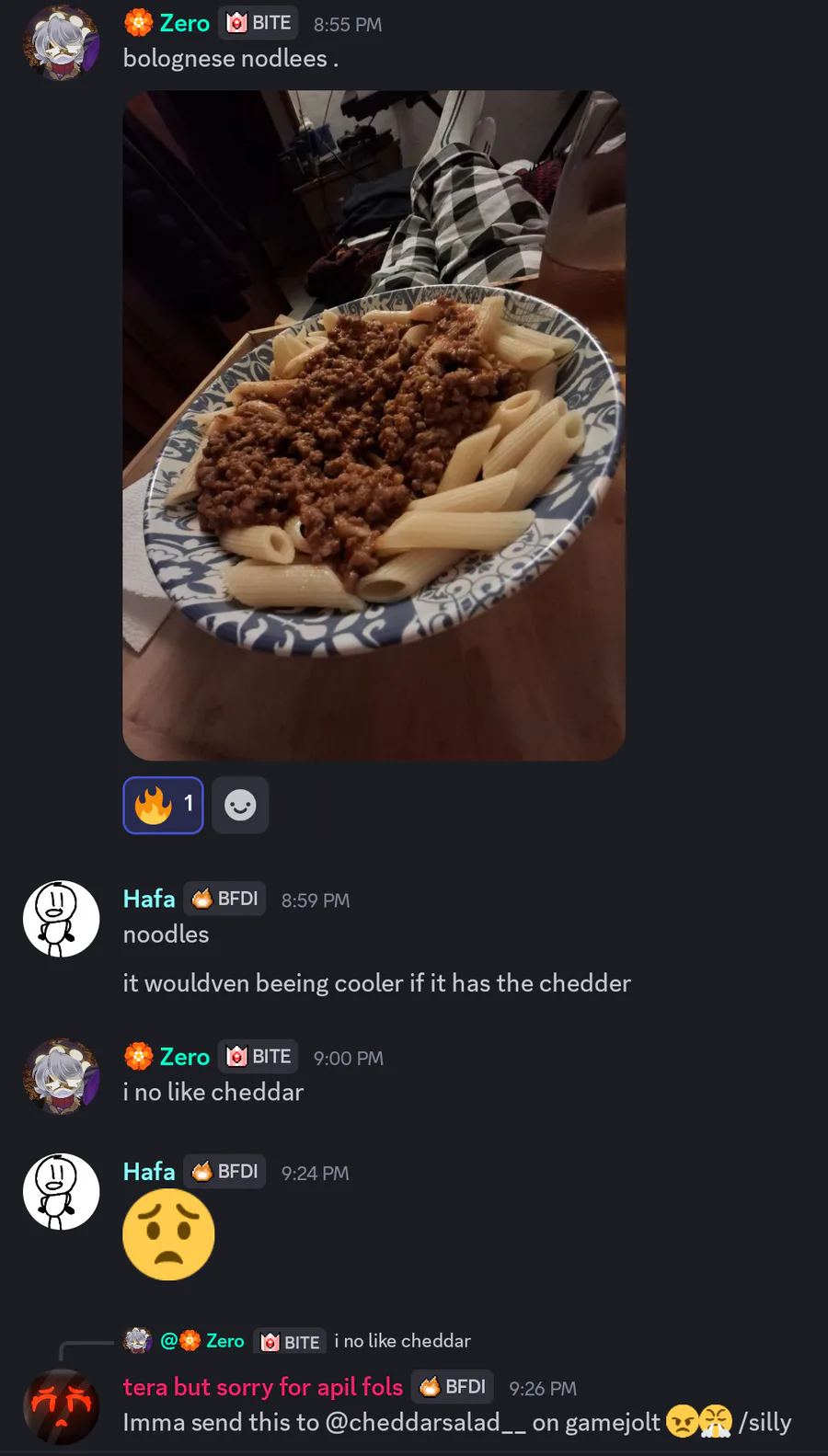Image resolution: width=828 pixels, height=1456 pixels.
Task: Click the worried face emoji from Hafa
Action: [x=168, y=1234]
